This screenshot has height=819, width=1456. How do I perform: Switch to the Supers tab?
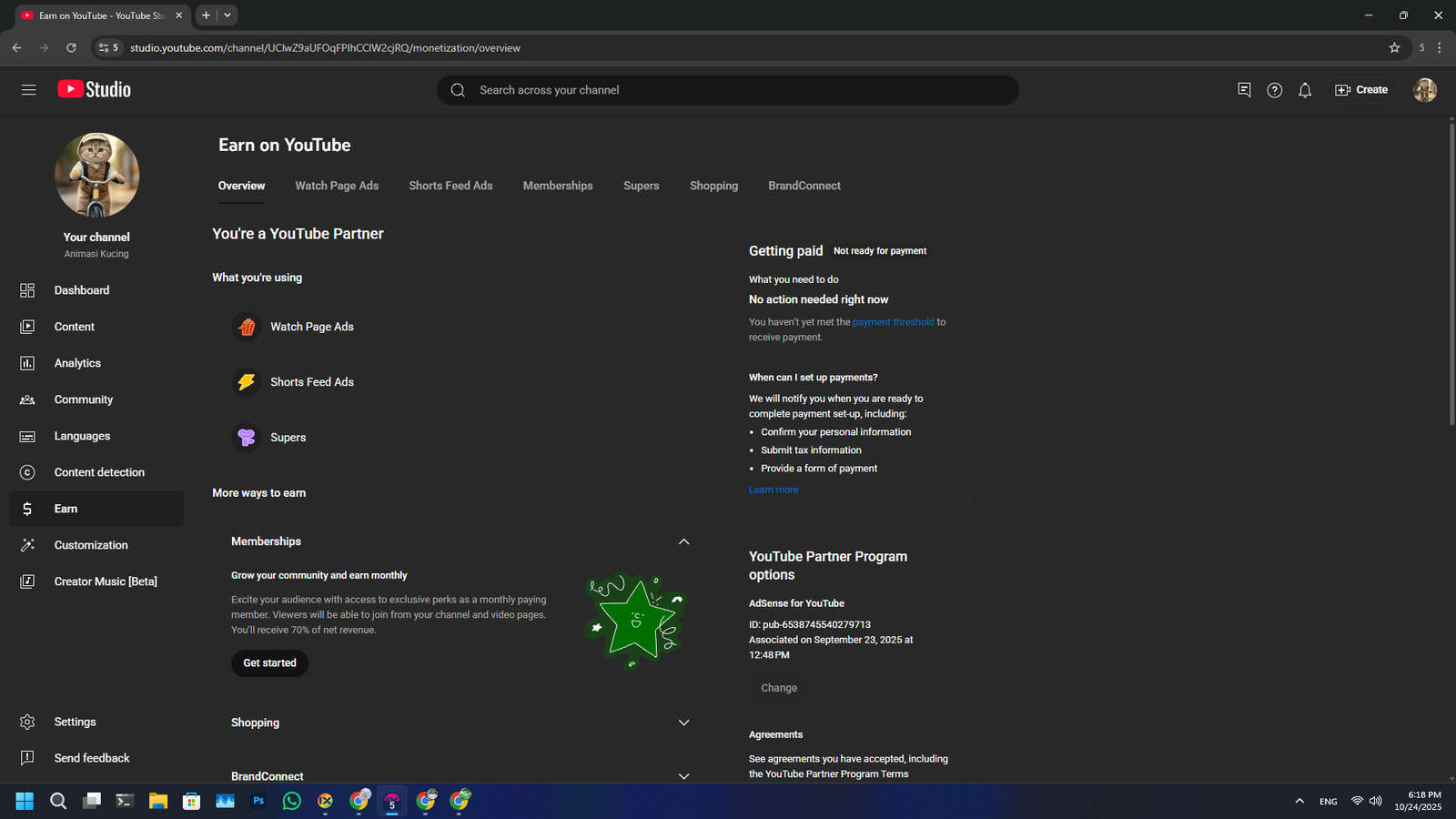coord(641,186)
